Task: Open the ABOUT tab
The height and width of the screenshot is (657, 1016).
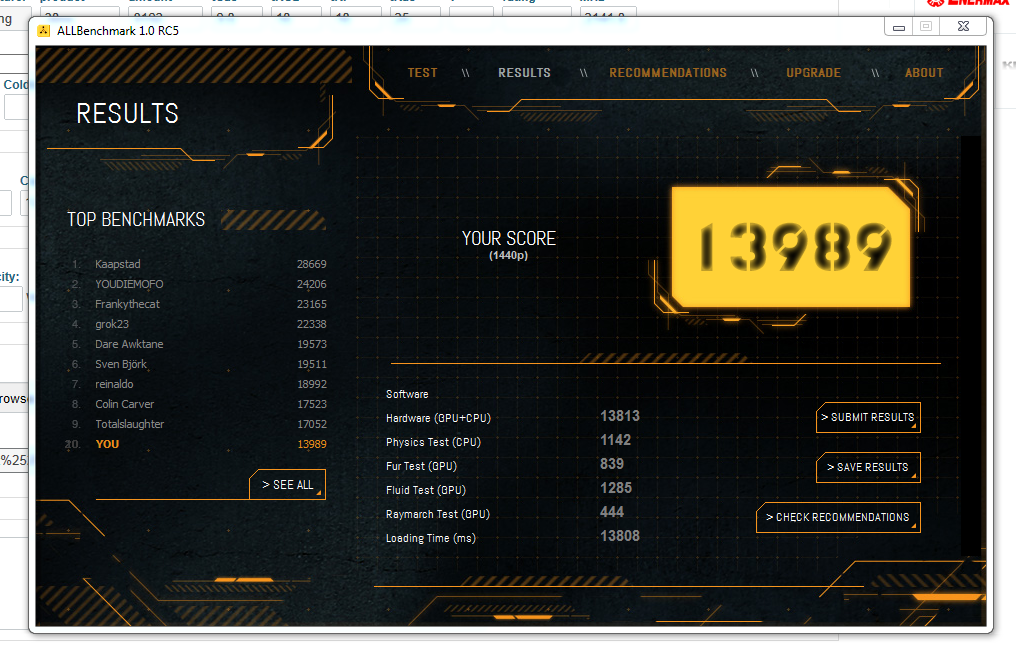Action: click(924, 73)
